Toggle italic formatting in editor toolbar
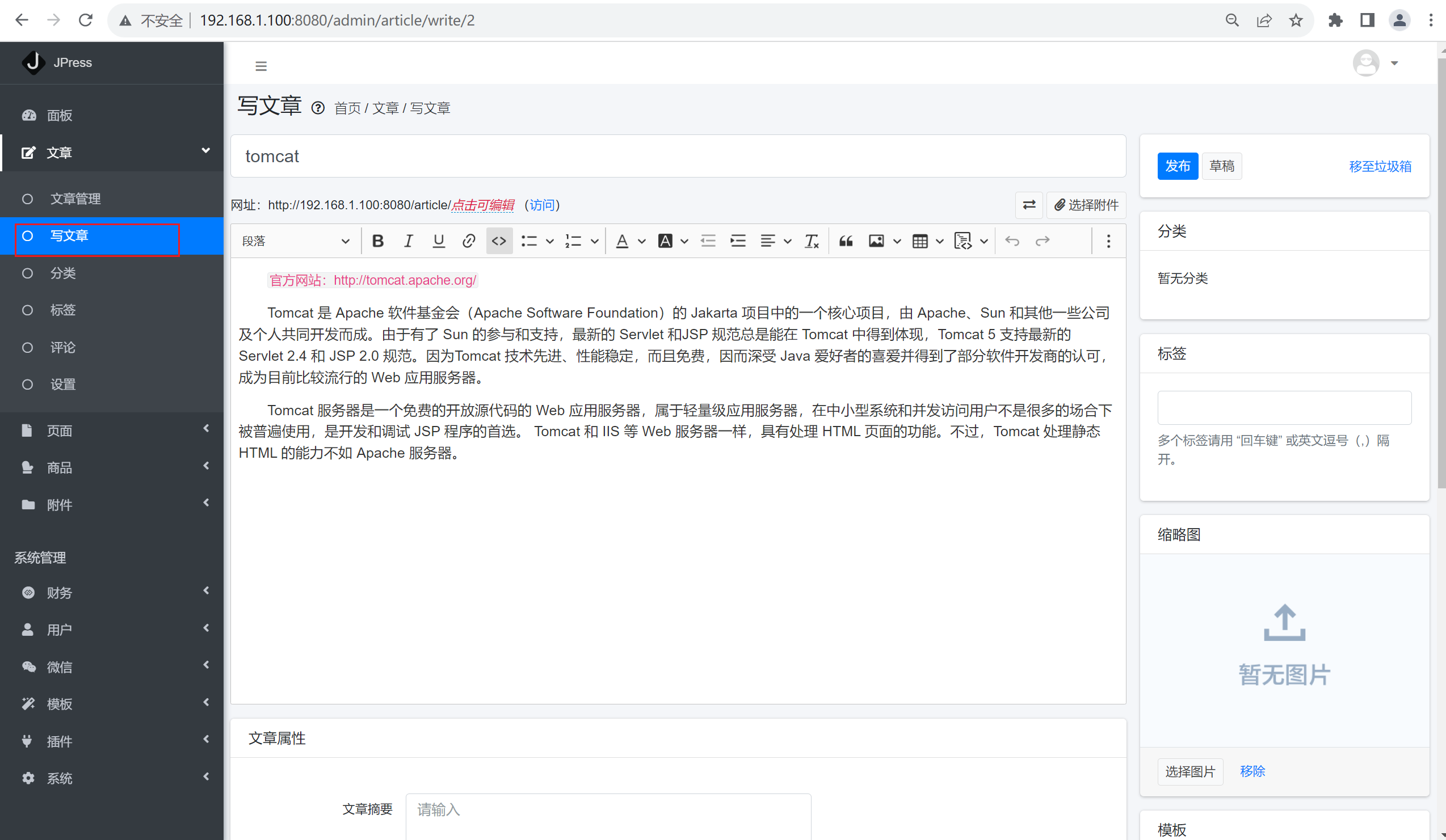 tap(408, 242)
